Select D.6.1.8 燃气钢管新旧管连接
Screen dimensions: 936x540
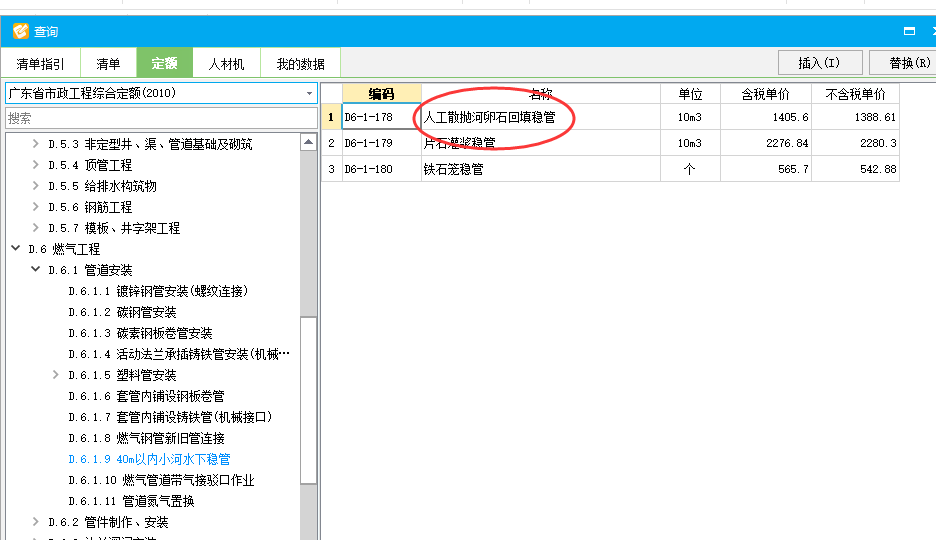click(146, 438)
